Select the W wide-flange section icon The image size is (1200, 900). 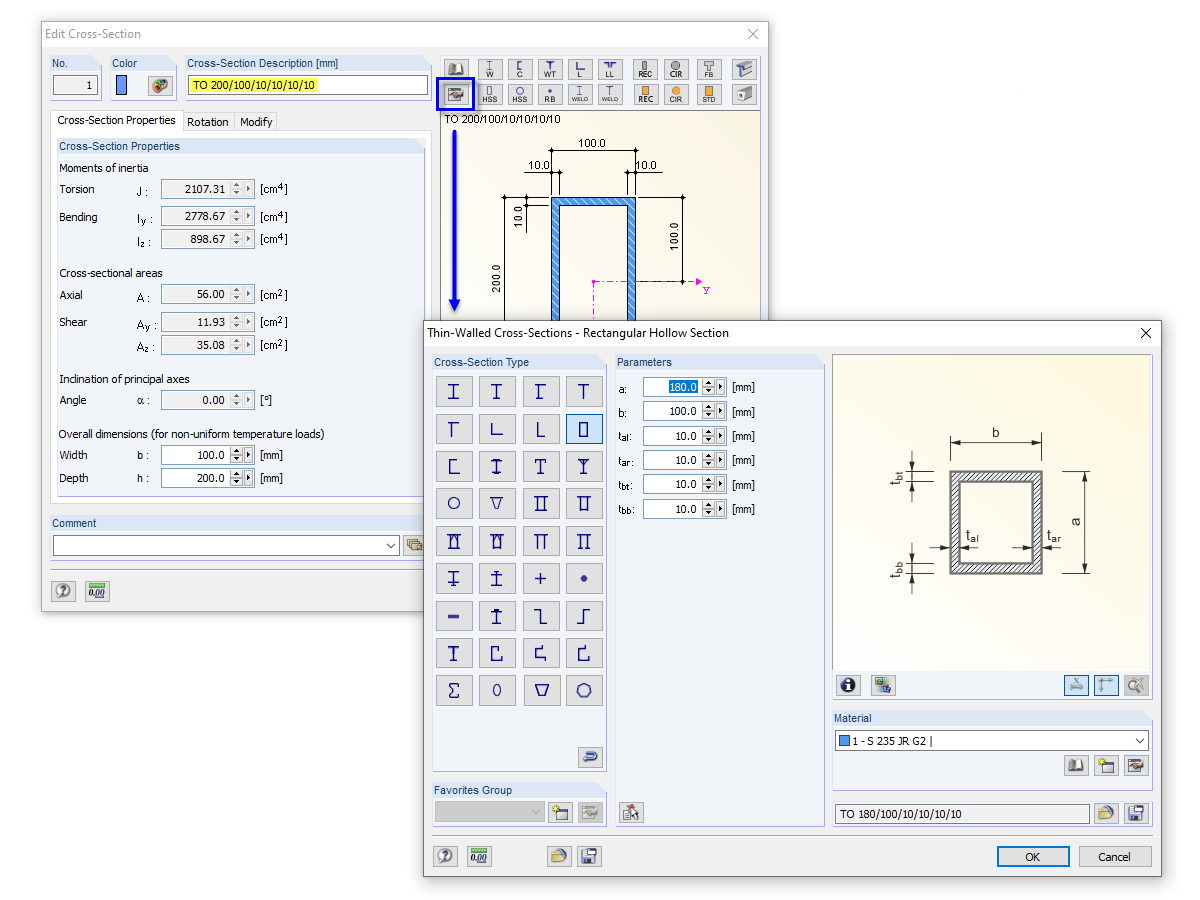(x=489, y=70)
